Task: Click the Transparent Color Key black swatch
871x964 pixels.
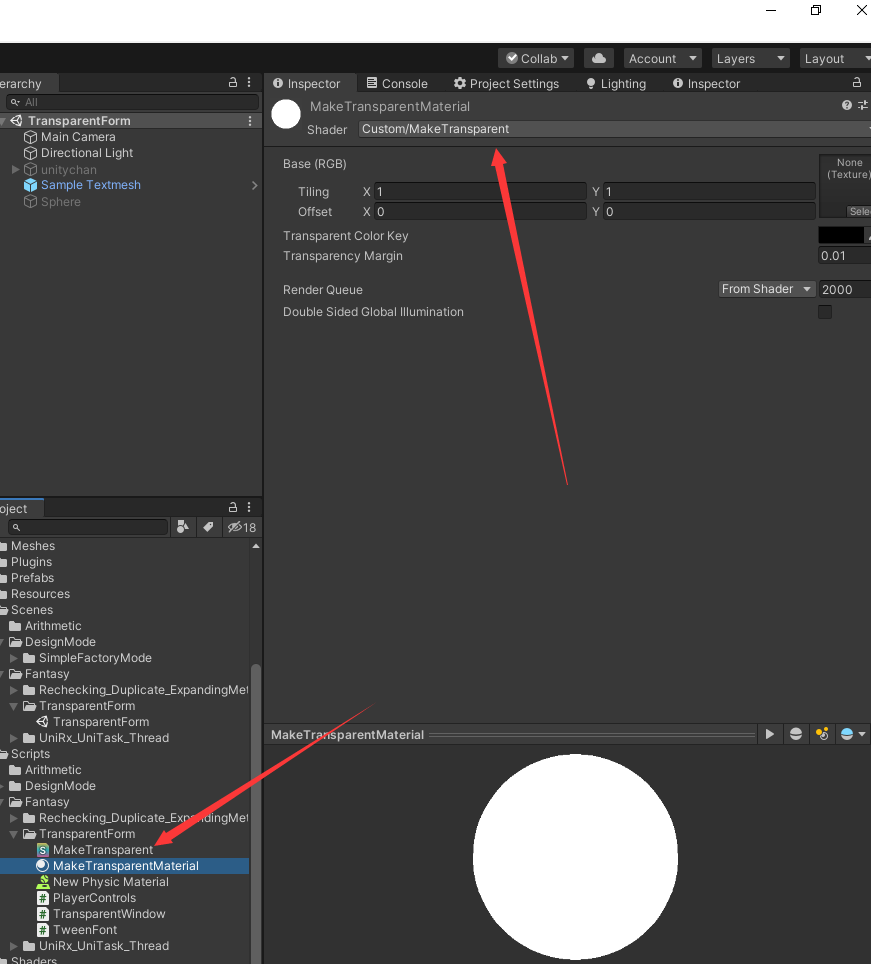Action: [841, 235]
